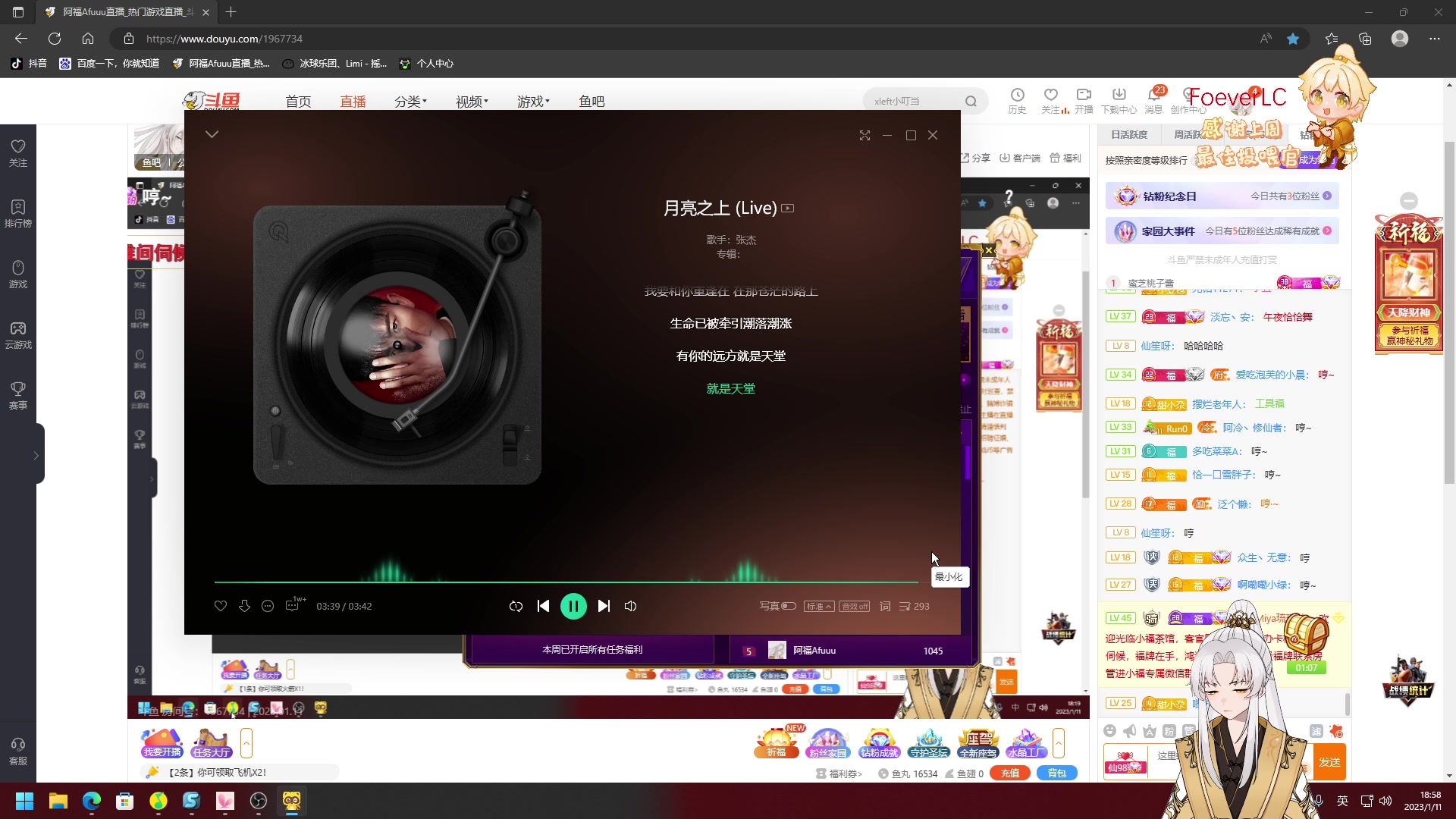Toggle the 写真 photo mode switch

(778, 606)
